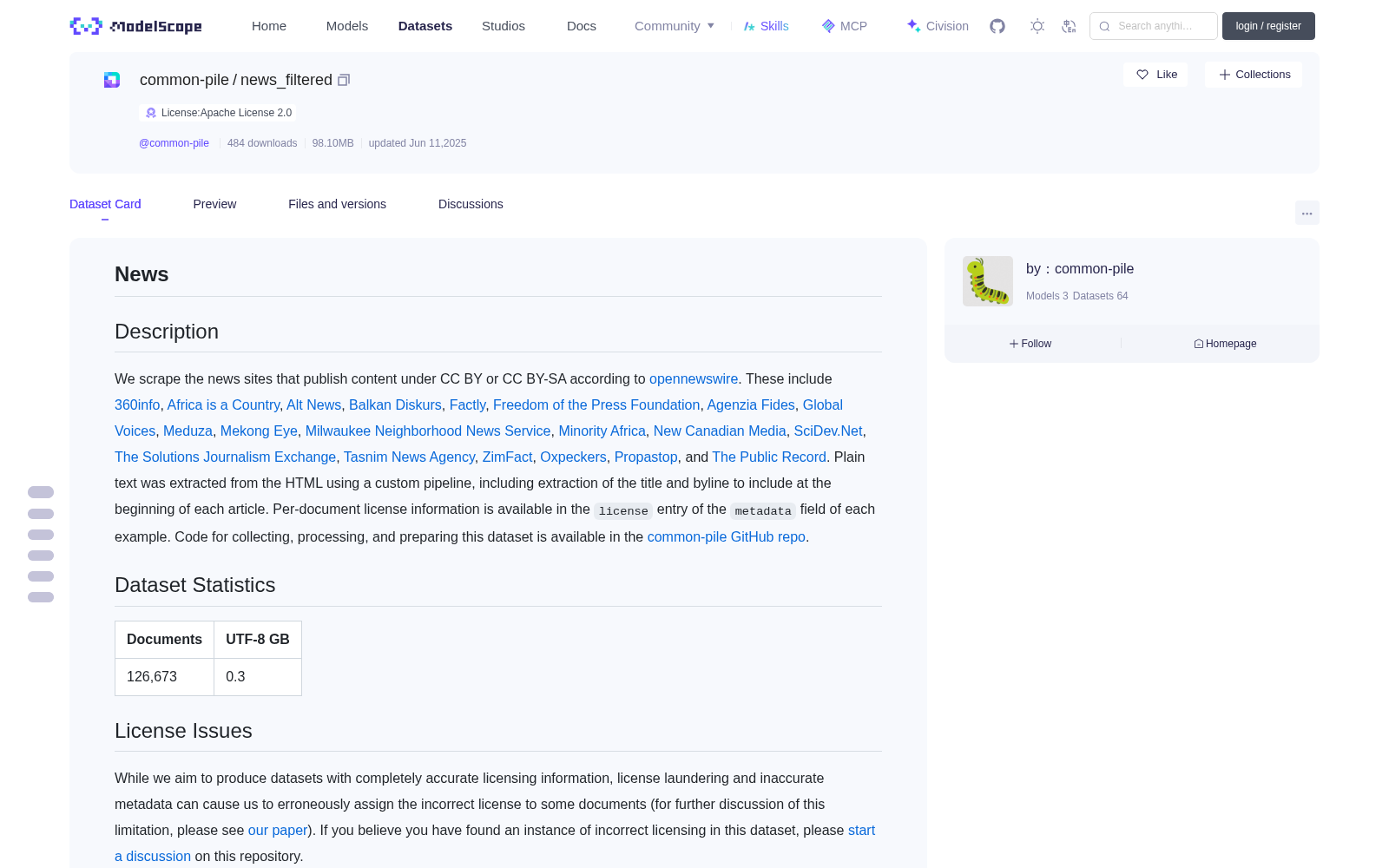Open the Studios page
The image size is (1389, 868).
pos(504,26)
